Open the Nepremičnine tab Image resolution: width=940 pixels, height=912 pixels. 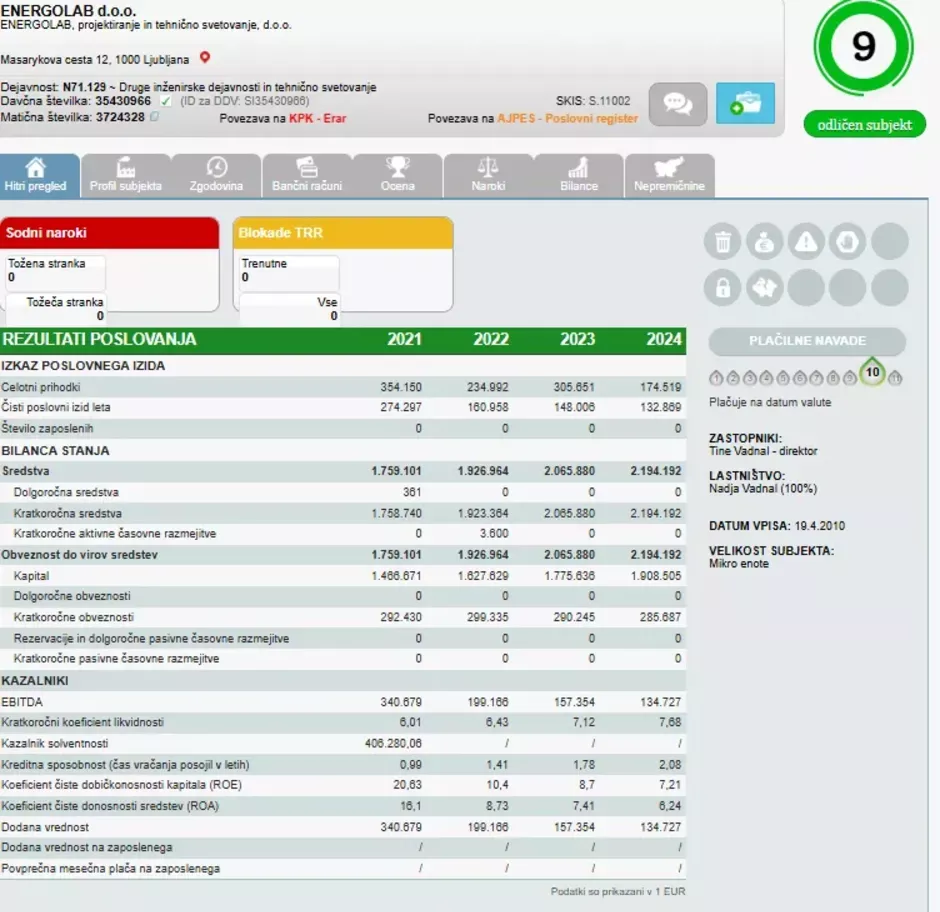[x=669, y=176]
